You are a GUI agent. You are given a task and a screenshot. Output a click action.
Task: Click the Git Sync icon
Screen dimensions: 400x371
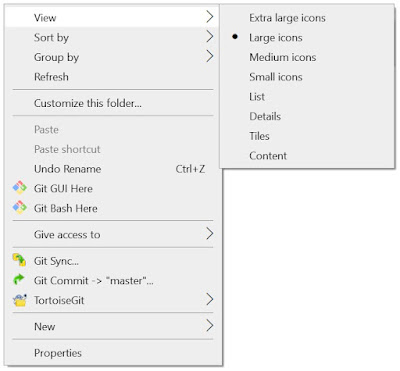(19, 260)
